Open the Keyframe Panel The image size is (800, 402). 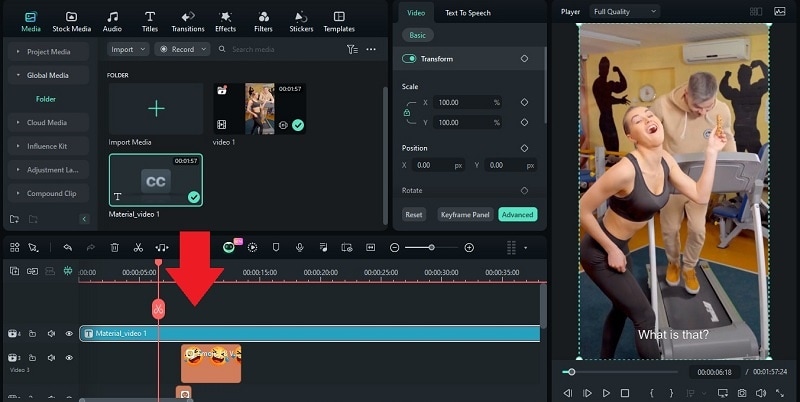click(465, 214)
